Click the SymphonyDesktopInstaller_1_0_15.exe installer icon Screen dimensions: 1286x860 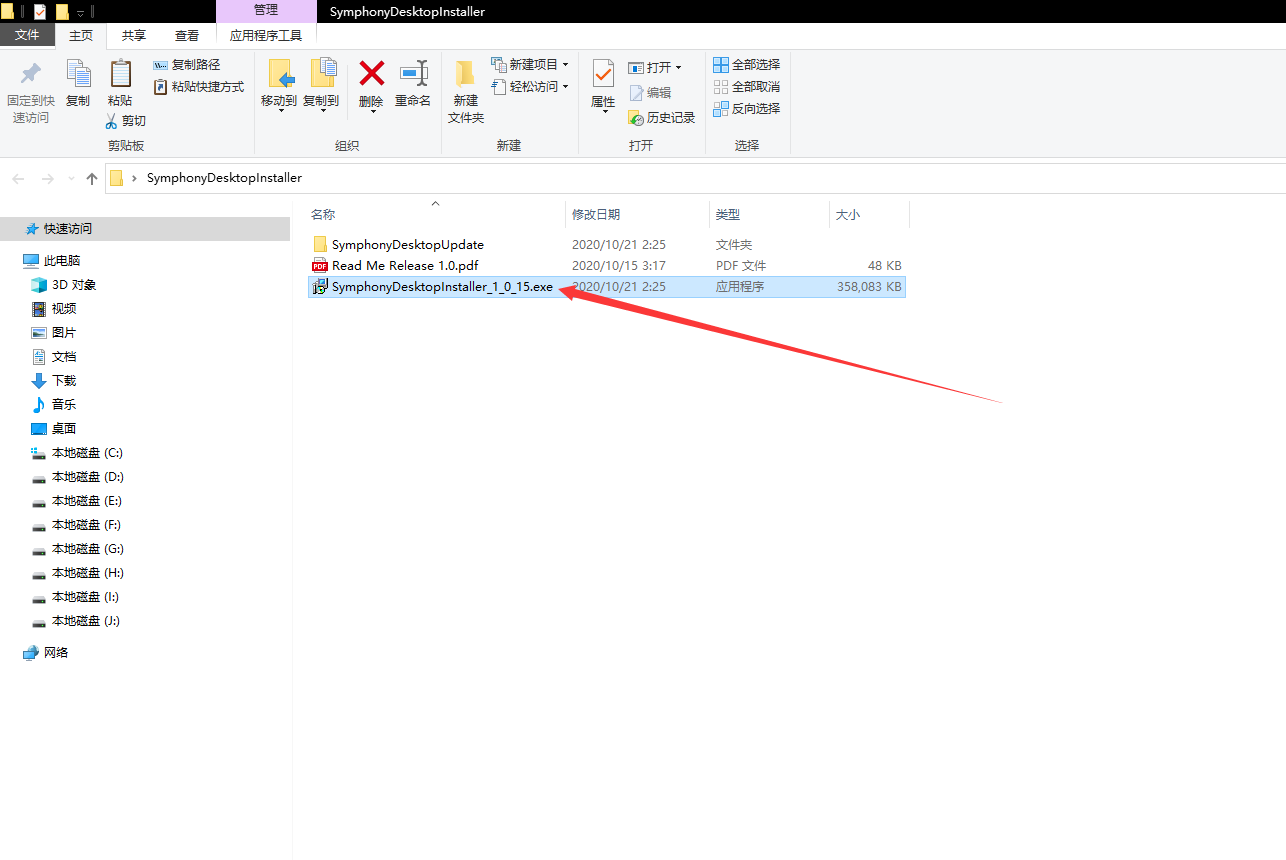(320, 286)
